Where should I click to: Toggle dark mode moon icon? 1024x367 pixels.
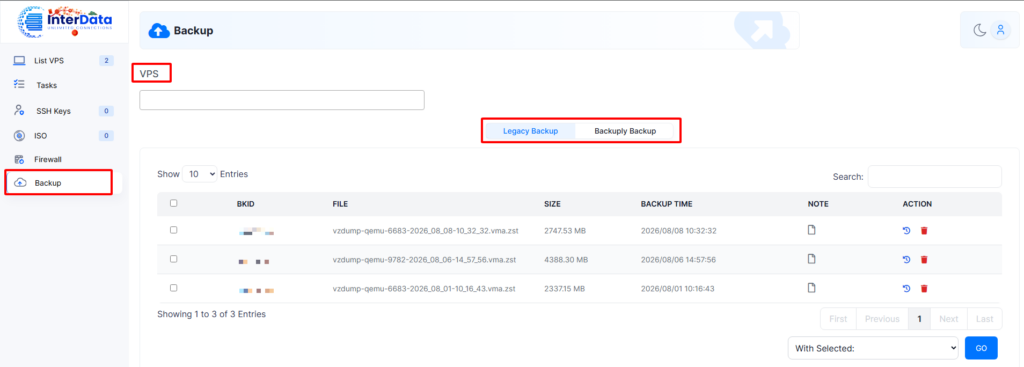point(979,30)
